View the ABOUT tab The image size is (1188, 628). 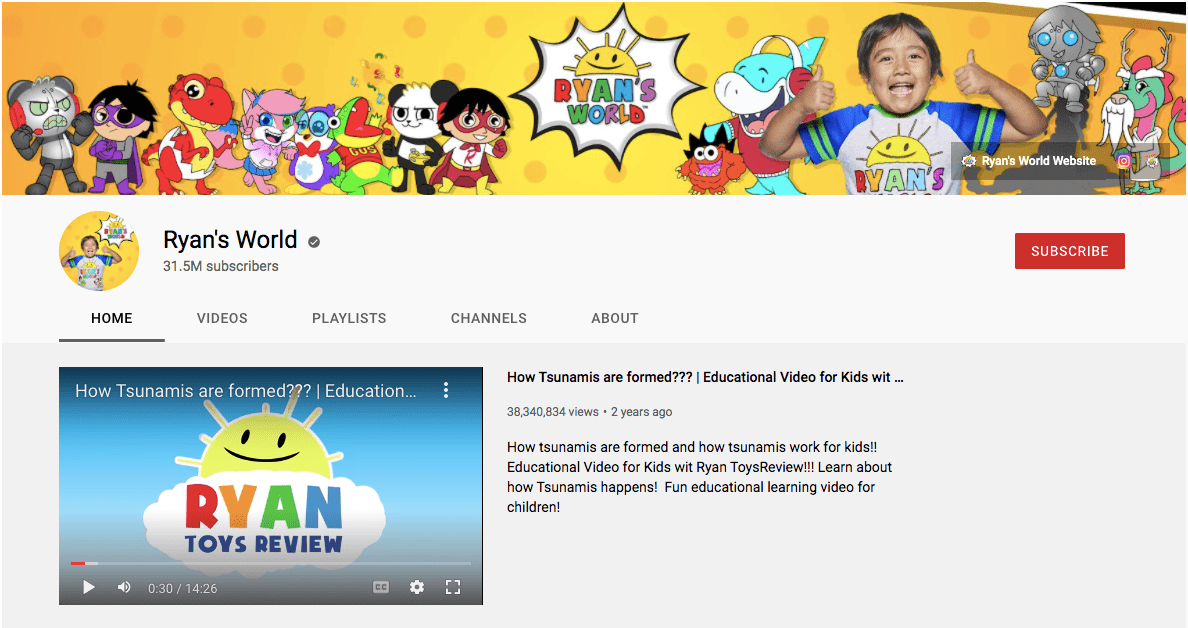614,318
